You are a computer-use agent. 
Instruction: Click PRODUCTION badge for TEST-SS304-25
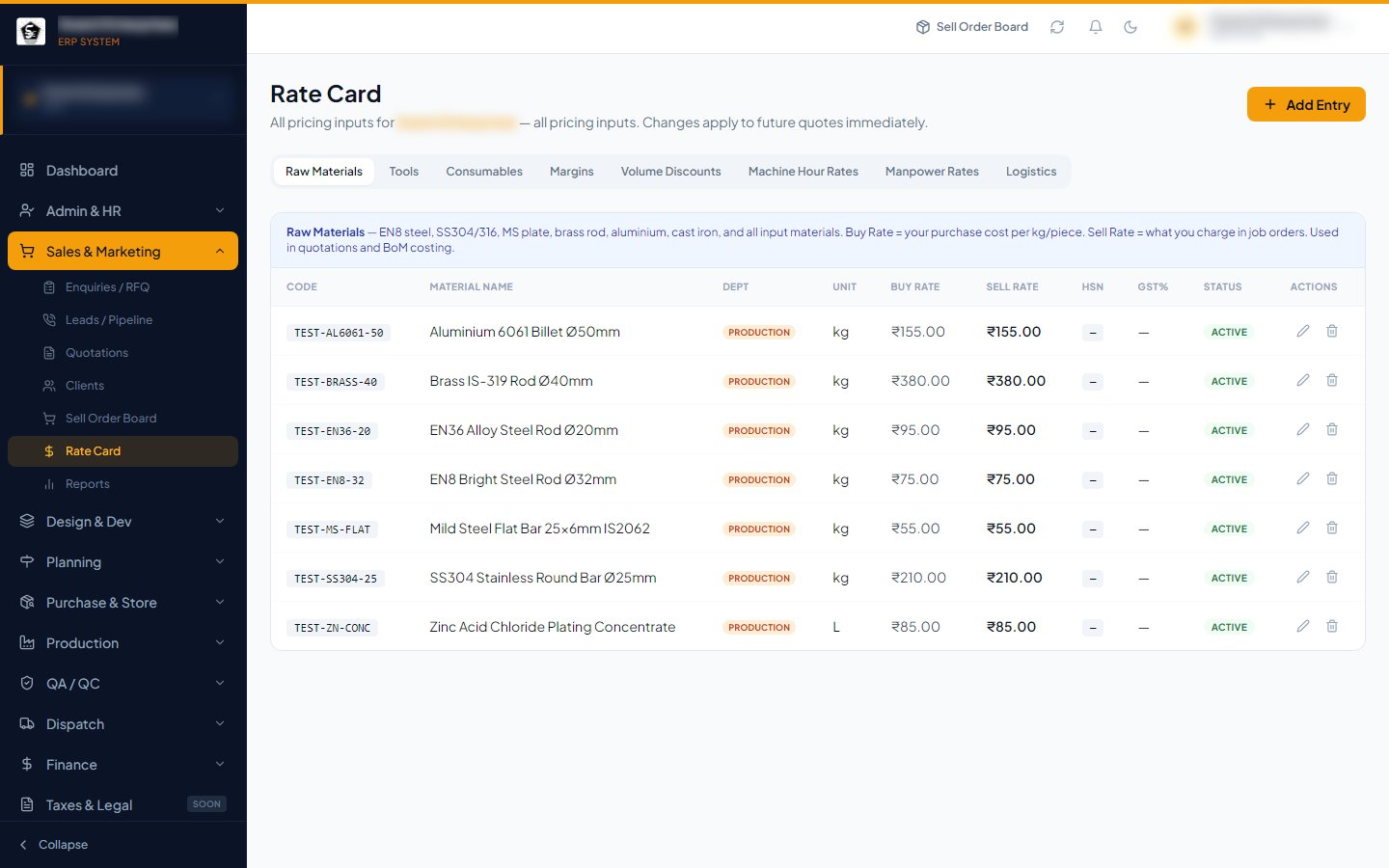pos(759,578)
